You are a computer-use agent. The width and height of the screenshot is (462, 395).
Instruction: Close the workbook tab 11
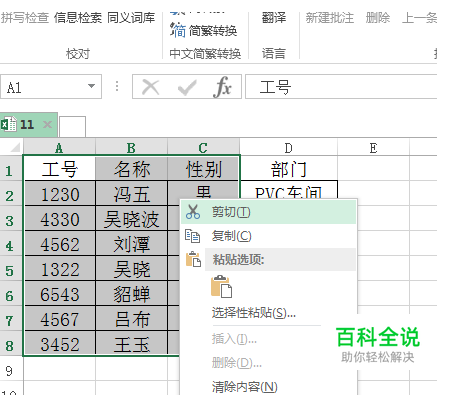[48, 125]
